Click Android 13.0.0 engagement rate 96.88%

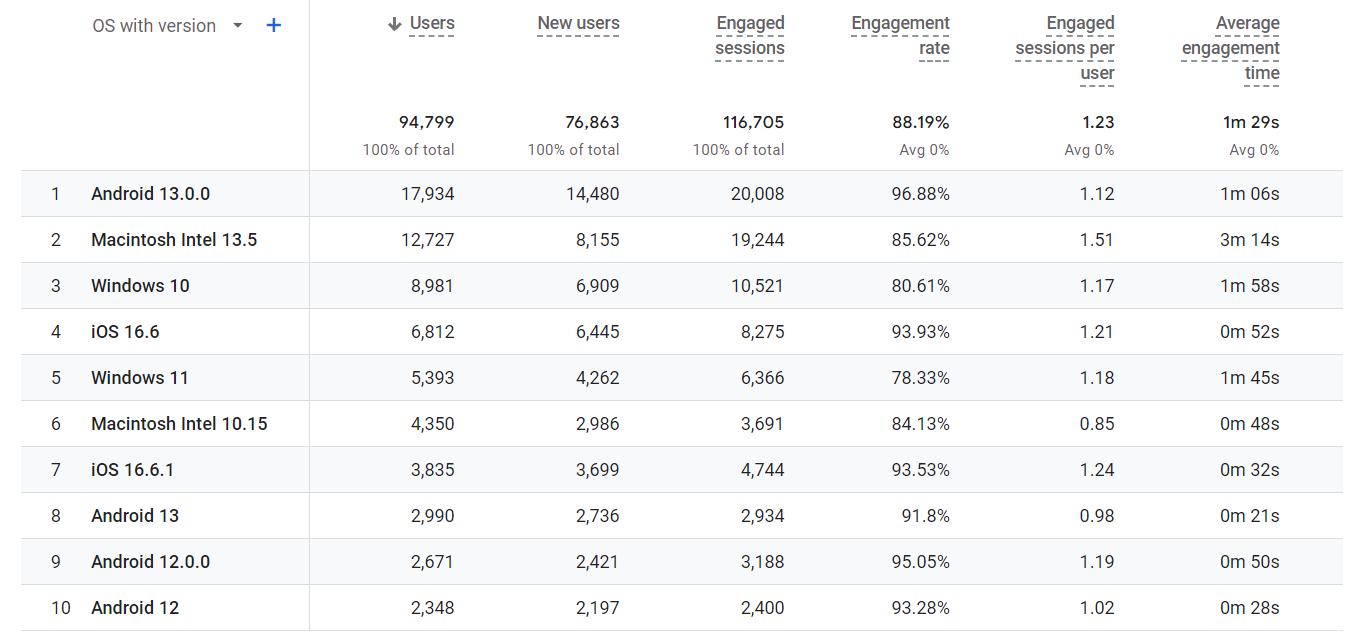[921, 194]
